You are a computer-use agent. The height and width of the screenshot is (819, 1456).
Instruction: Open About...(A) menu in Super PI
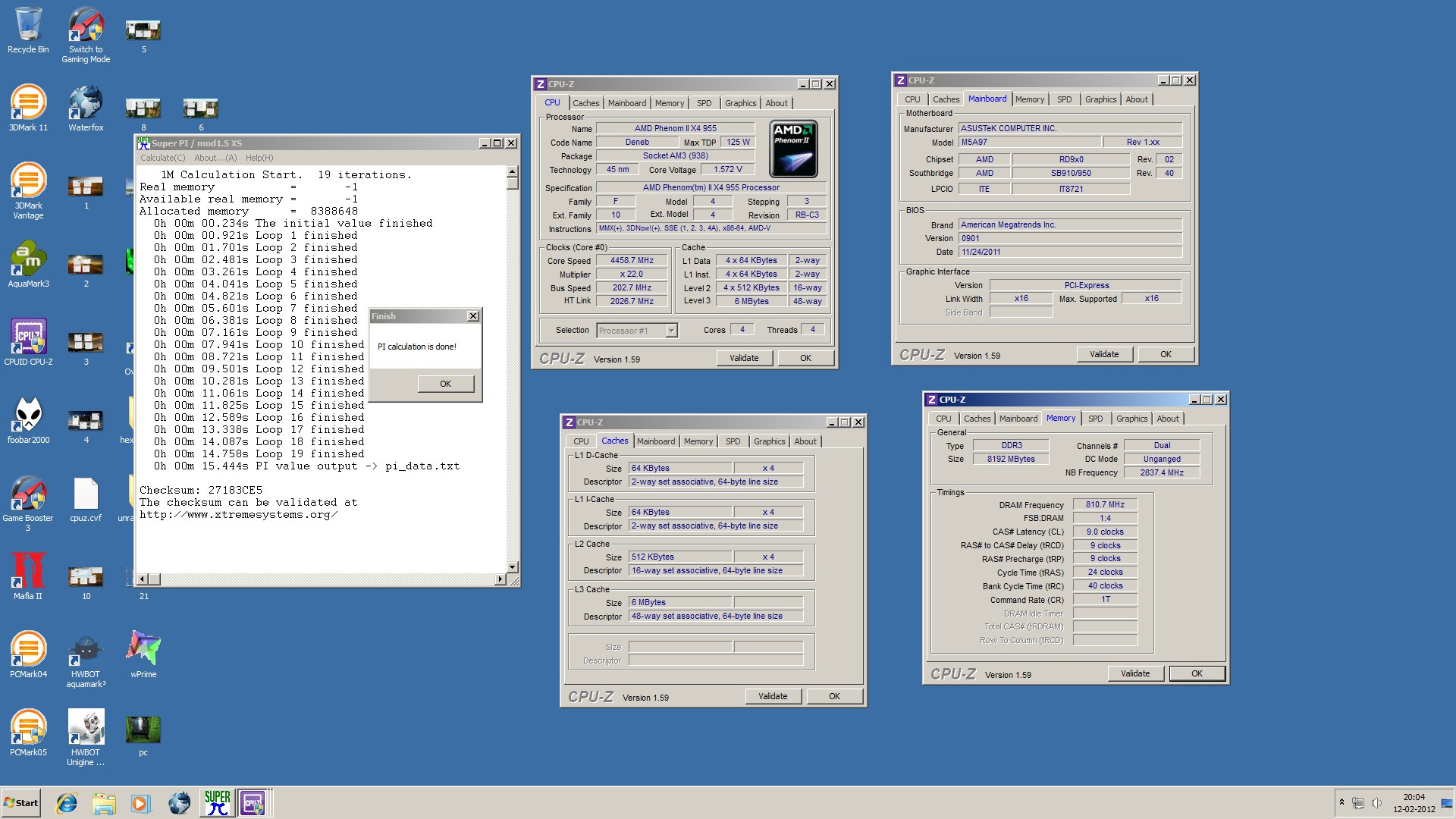(215, 158)
